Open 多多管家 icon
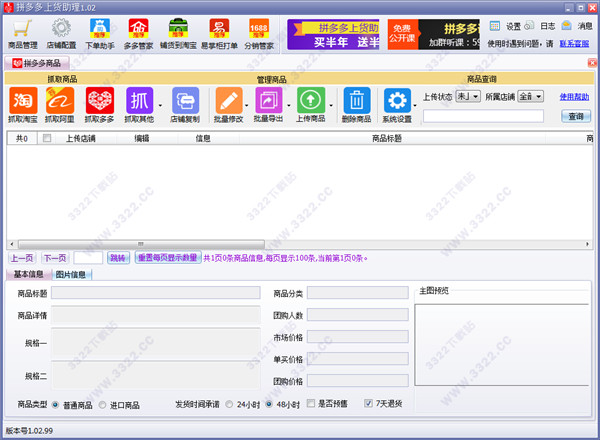This screenshot has height=440, width=600. pos(139,34)
